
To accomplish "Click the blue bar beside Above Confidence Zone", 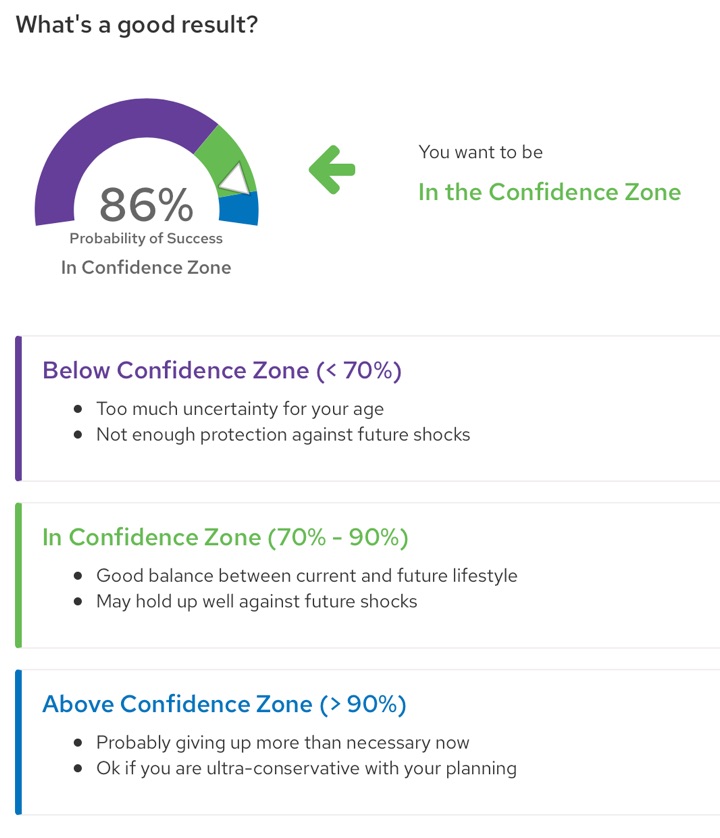I will pos(19,742).
